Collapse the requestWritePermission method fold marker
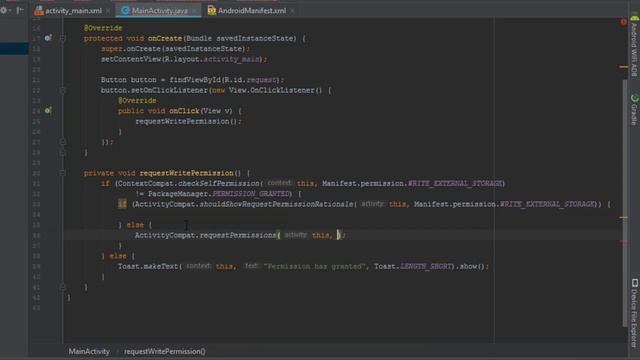This screenshot has height=360, width=640. 63,173
